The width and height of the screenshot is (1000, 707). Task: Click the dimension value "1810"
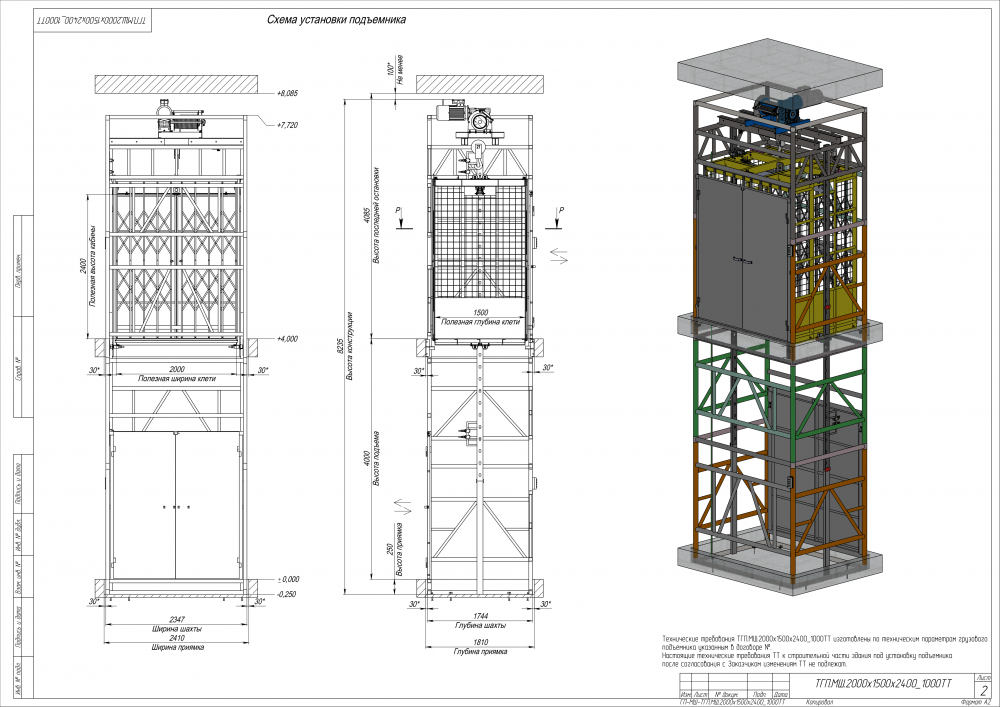480,643
